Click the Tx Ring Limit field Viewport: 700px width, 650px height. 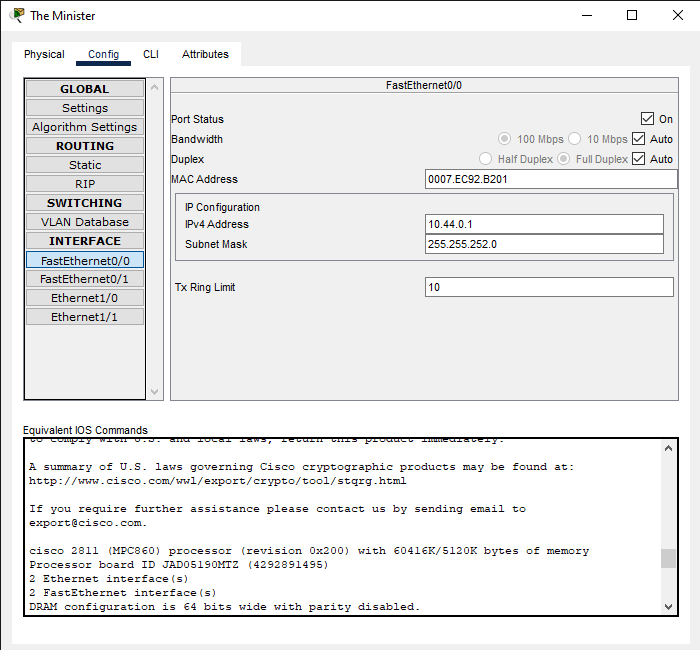[x=549, y=287]
